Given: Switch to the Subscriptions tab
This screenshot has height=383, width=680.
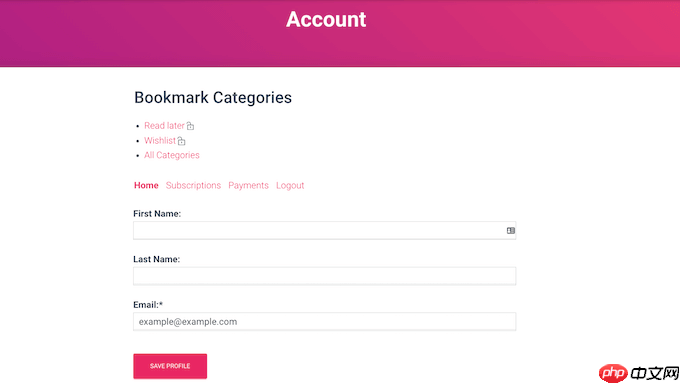Looking at the screenshot, I should click(x=193, y=186).
